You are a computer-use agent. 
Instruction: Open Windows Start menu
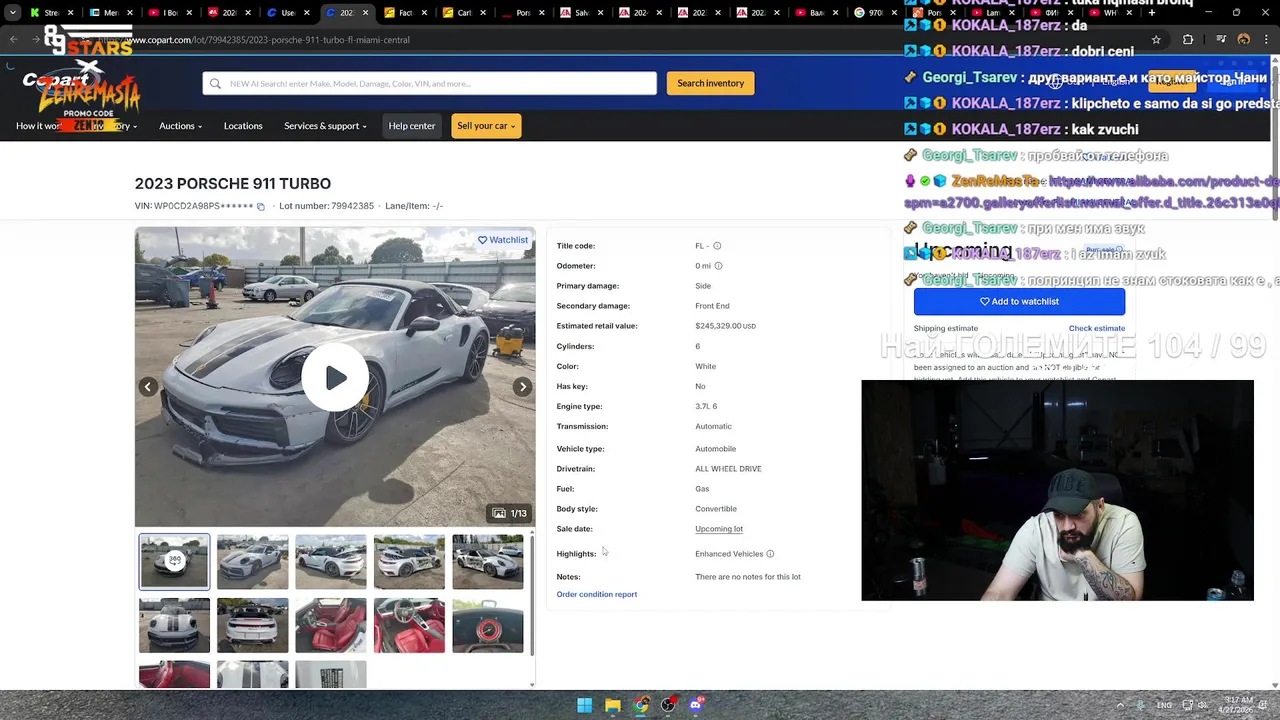point(585,705)
